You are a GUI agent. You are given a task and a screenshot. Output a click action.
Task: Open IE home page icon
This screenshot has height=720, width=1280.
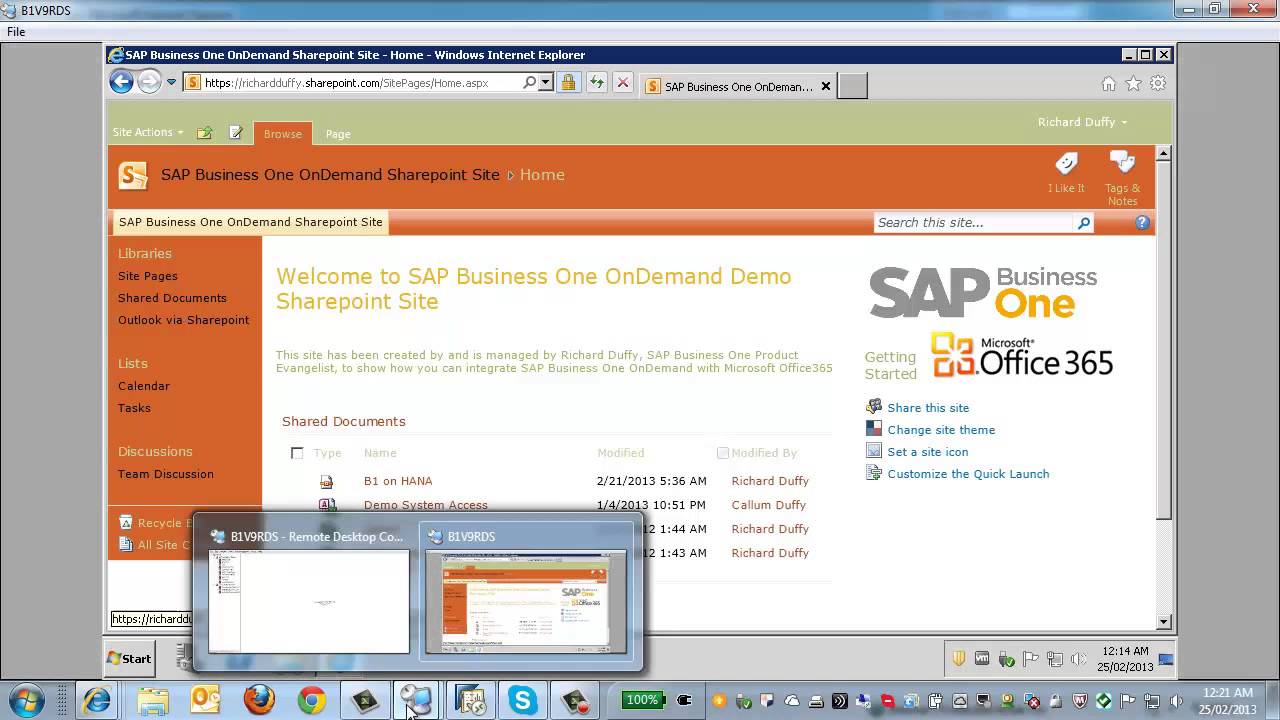(1108, 84)
